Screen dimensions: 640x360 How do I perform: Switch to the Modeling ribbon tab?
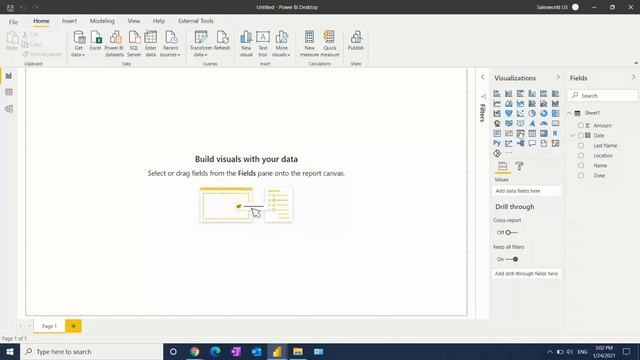(102, 21)
